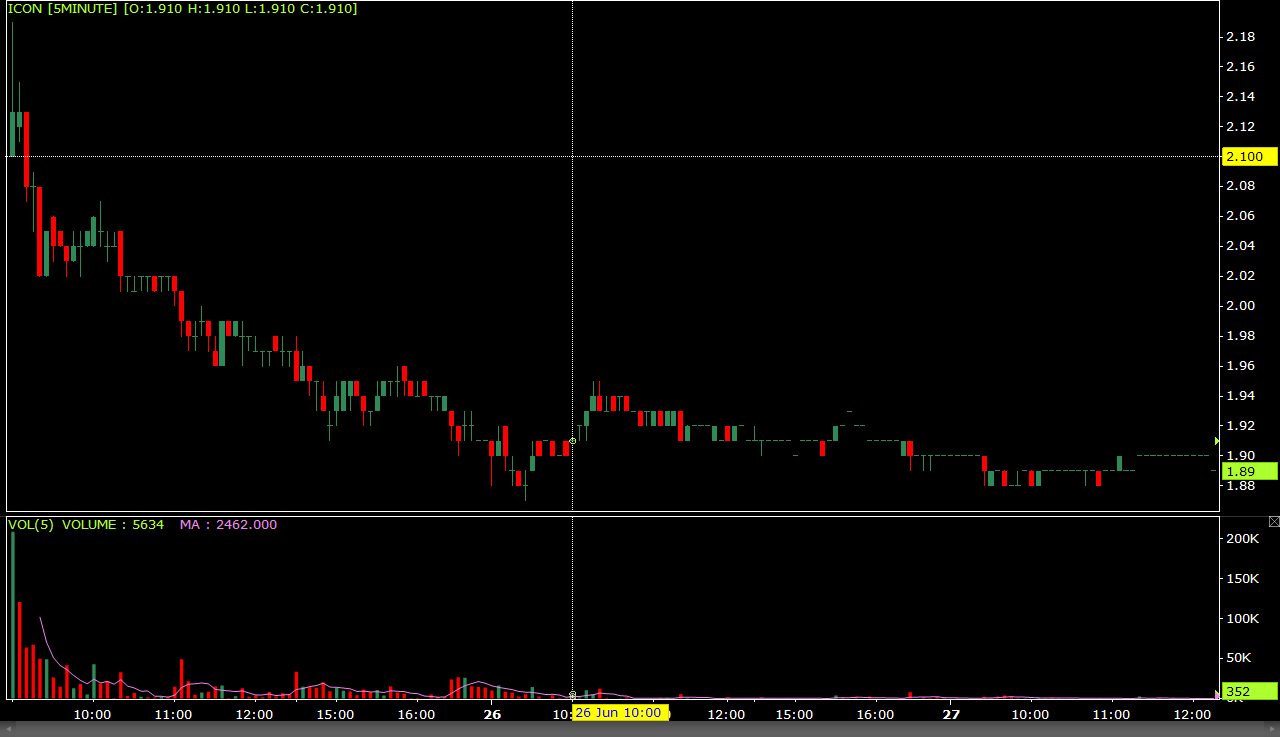Click the 2.18 price axis label
This screenshot has width=1280, height=737.
[1240, 37]
